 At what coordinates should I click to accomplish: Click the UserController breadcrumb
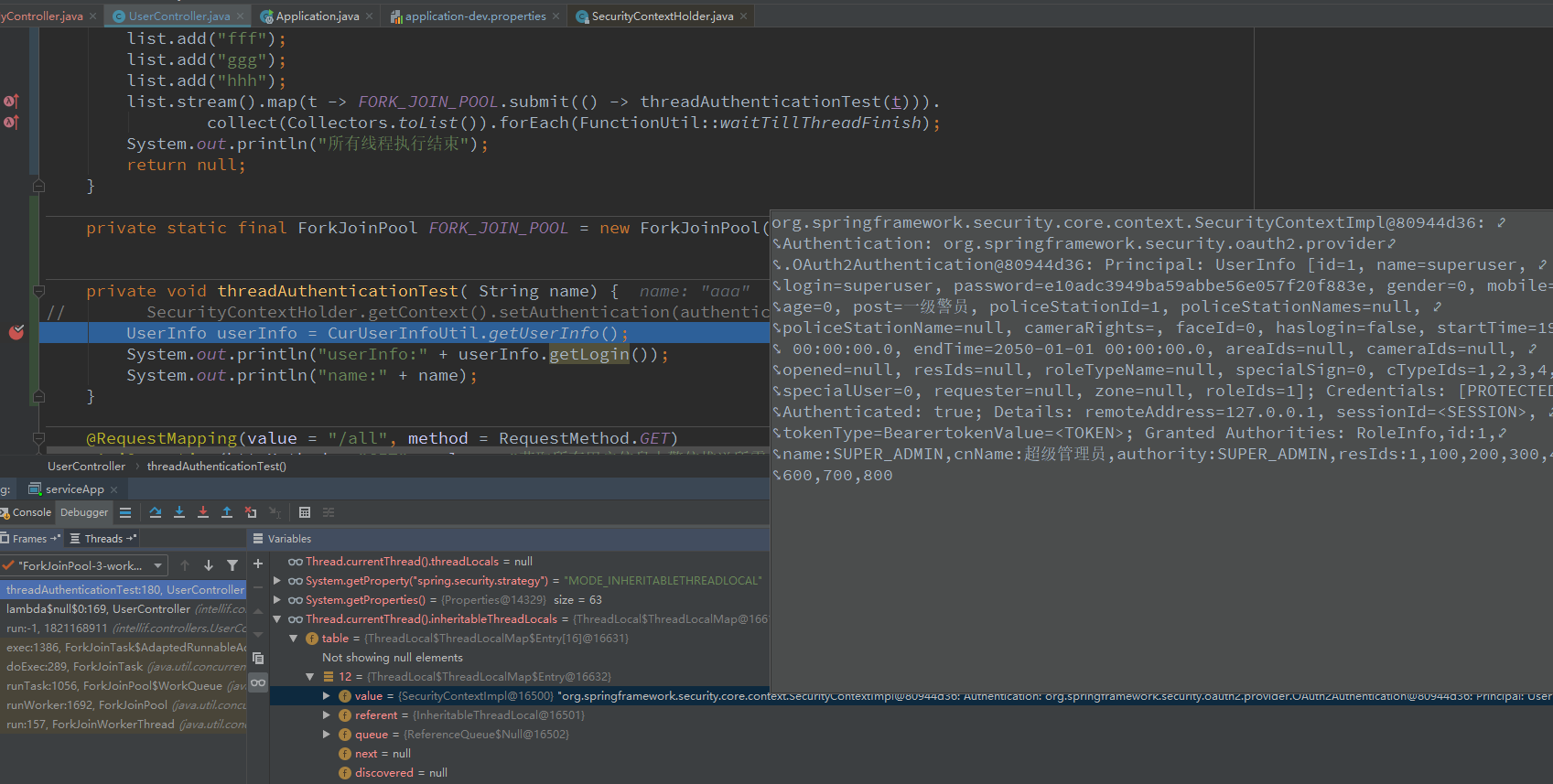(x=86, y=467)
